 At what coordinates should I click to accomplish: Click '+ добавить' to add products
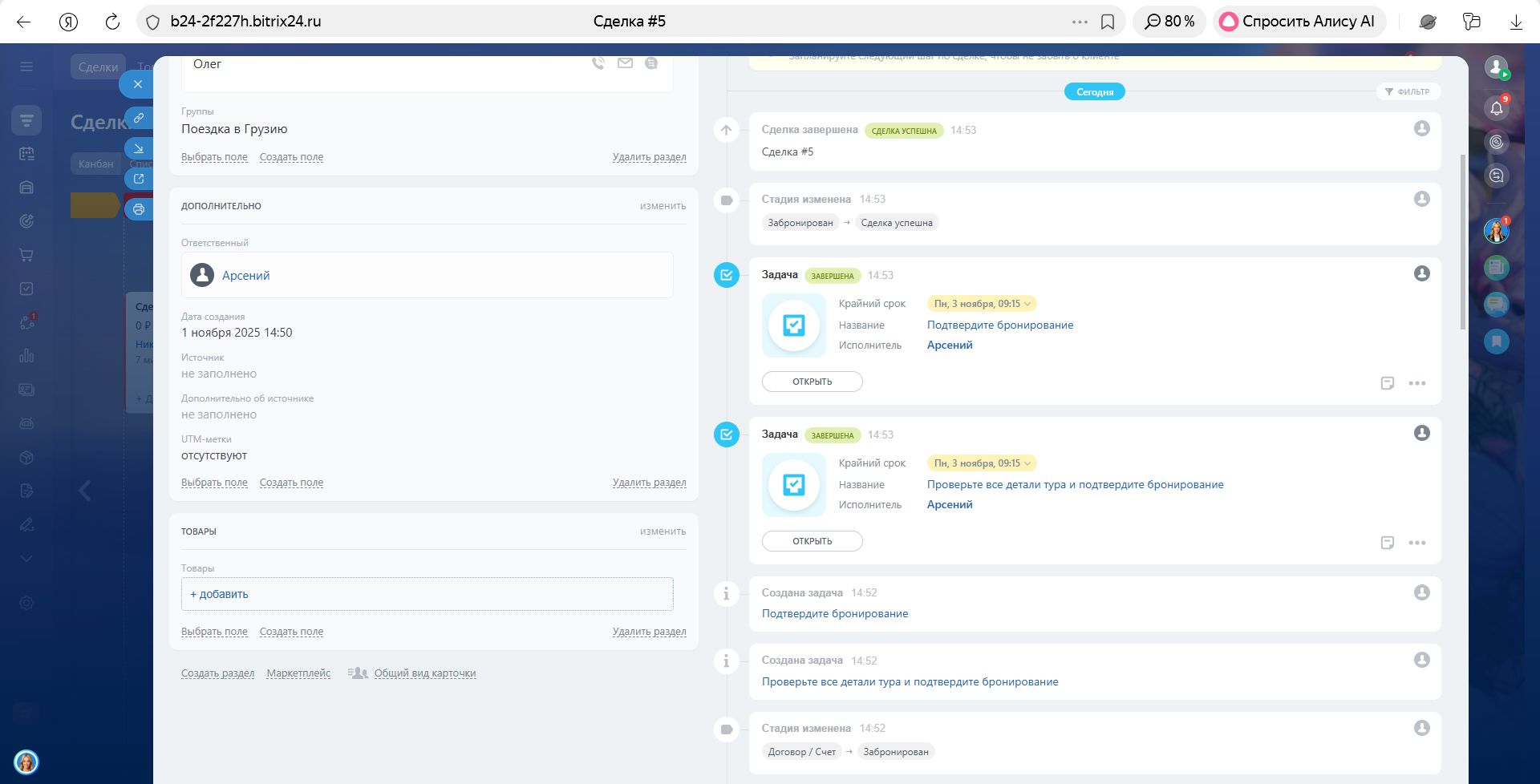coord(219,594)
